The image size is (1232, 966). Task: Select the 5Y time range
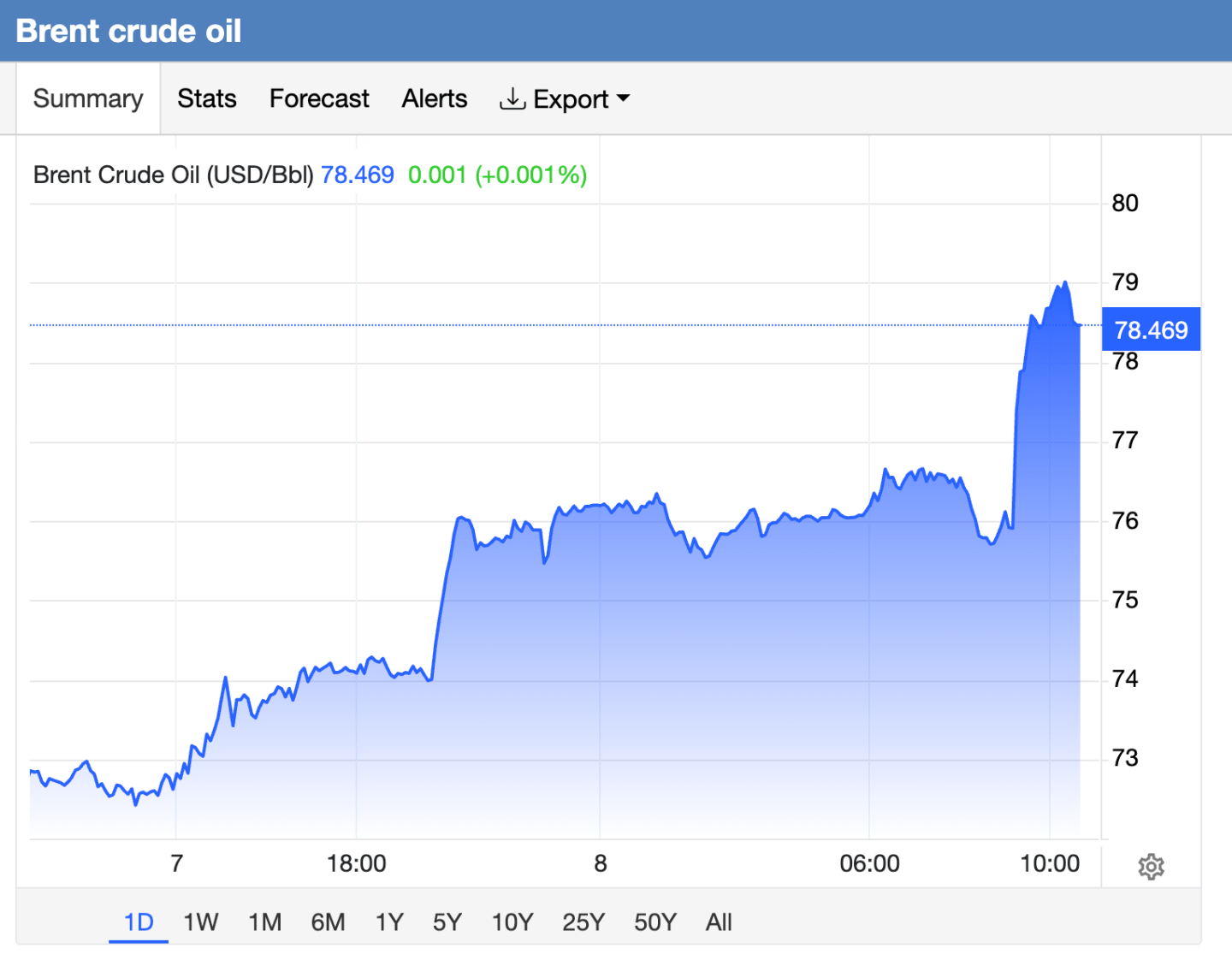[447, 922]
